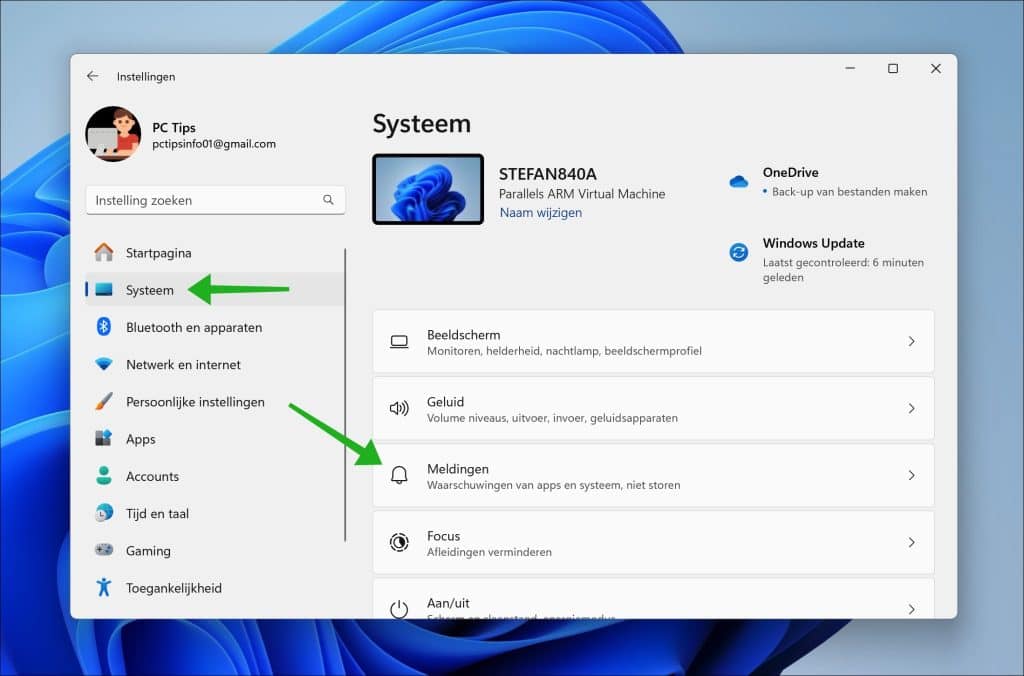Screen dimensions: 1024x676
Task: Expand Meldingen using its chevron
Action: 911,475
